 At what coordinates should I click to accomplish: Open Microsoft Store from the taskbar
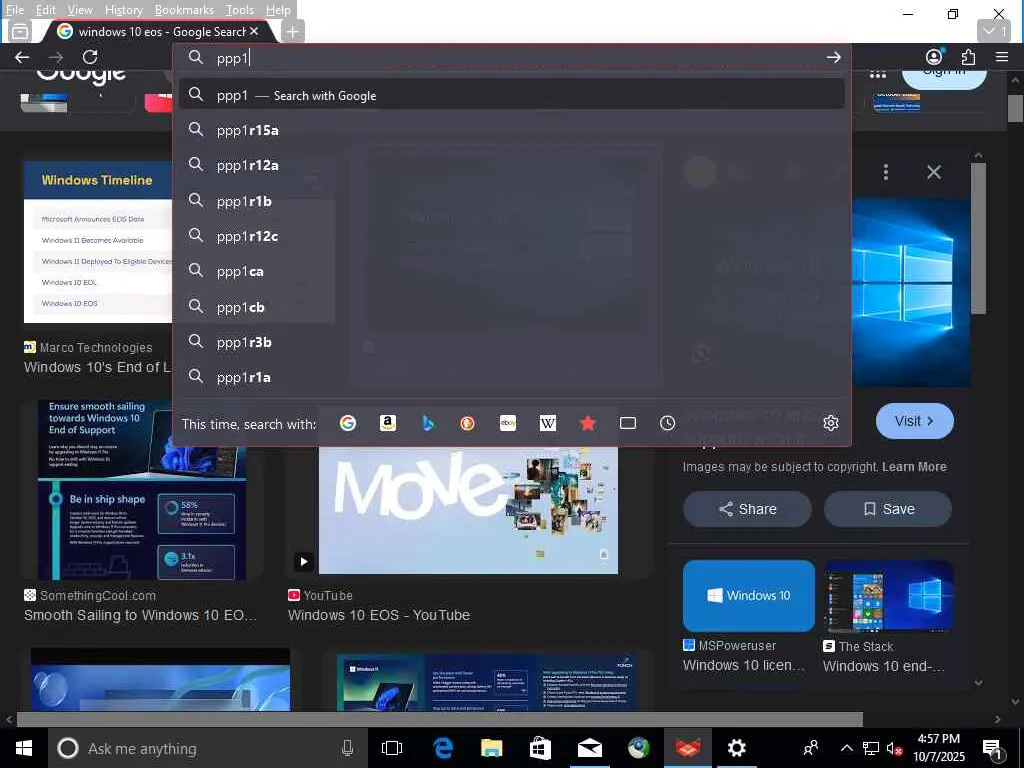click(540, 748)
